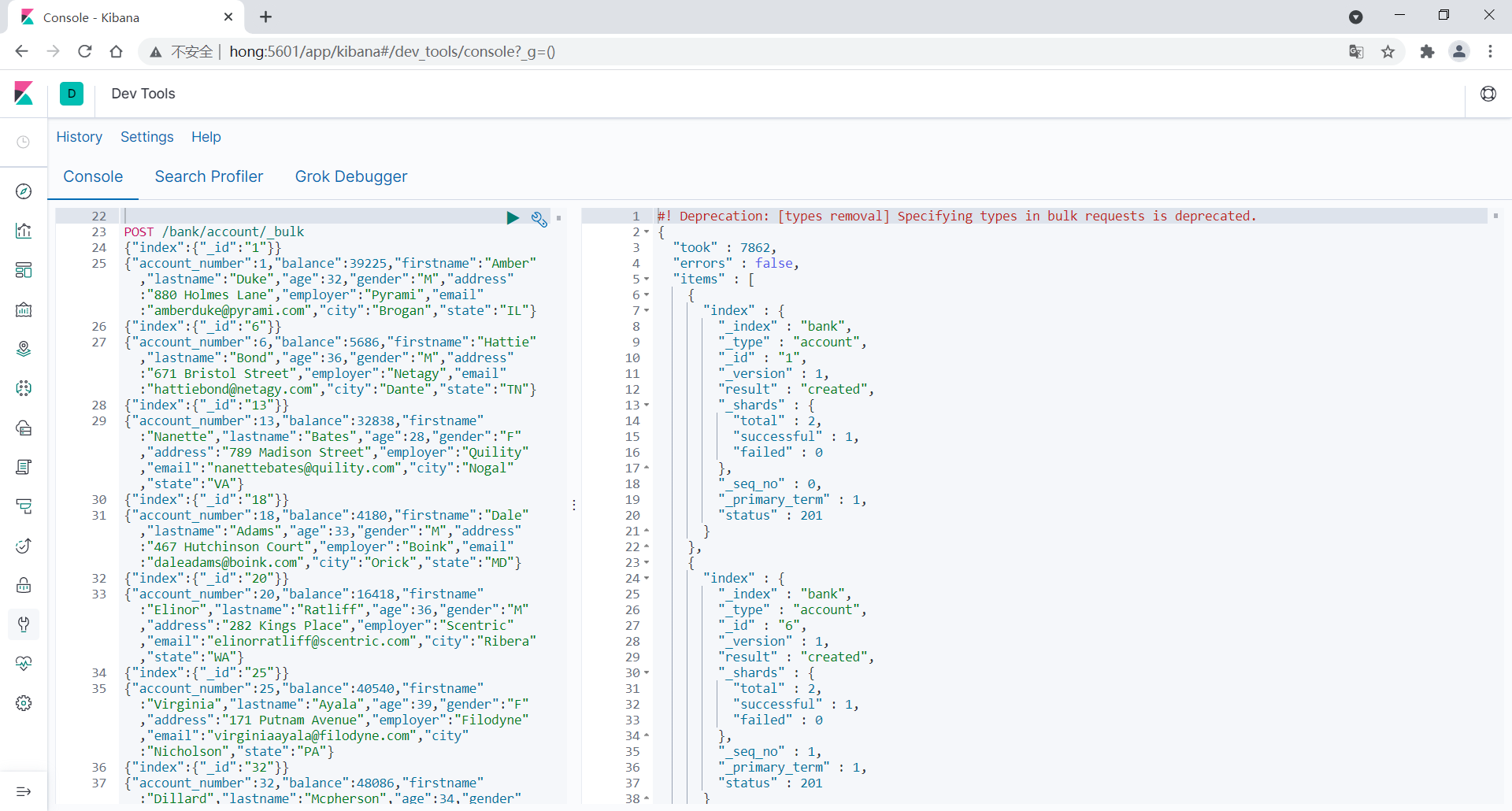
Task: Collapse output fold at line 23
Action: [x=647, y=563]
